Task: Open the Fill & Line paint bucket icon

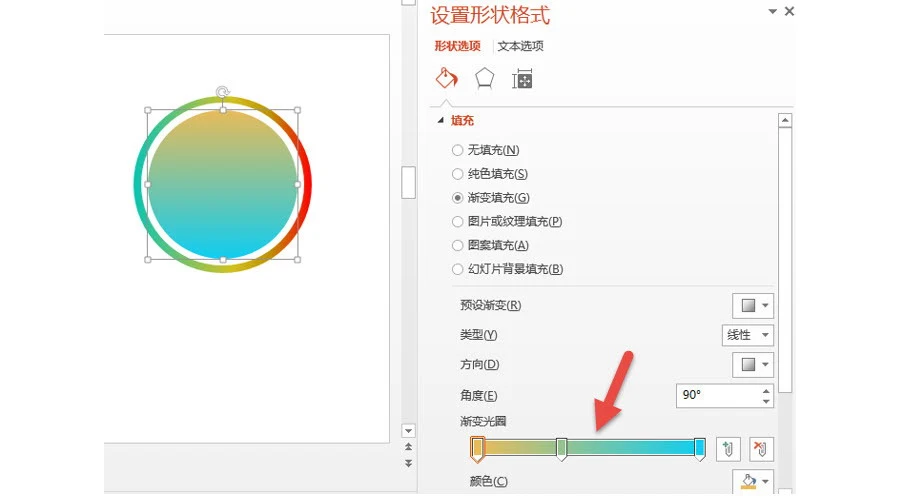Action: [447, 79]
